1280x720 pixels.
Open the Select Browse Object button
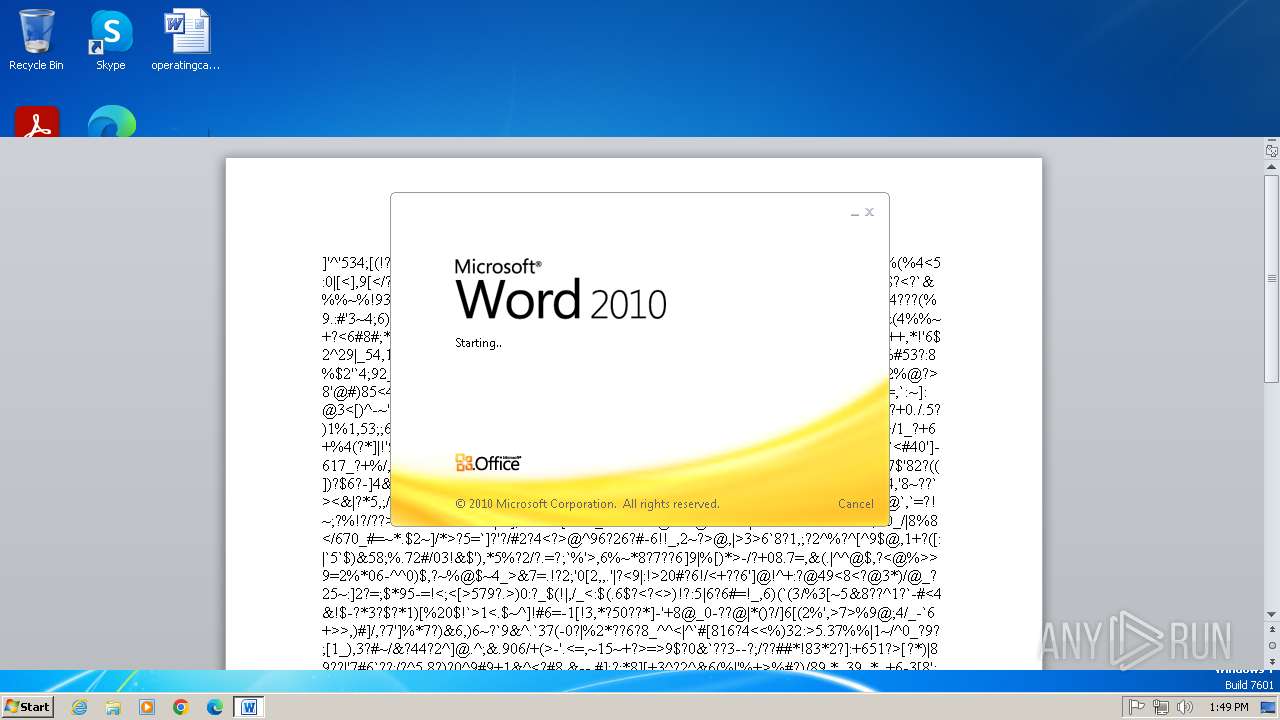click(x=1272, y=646)
